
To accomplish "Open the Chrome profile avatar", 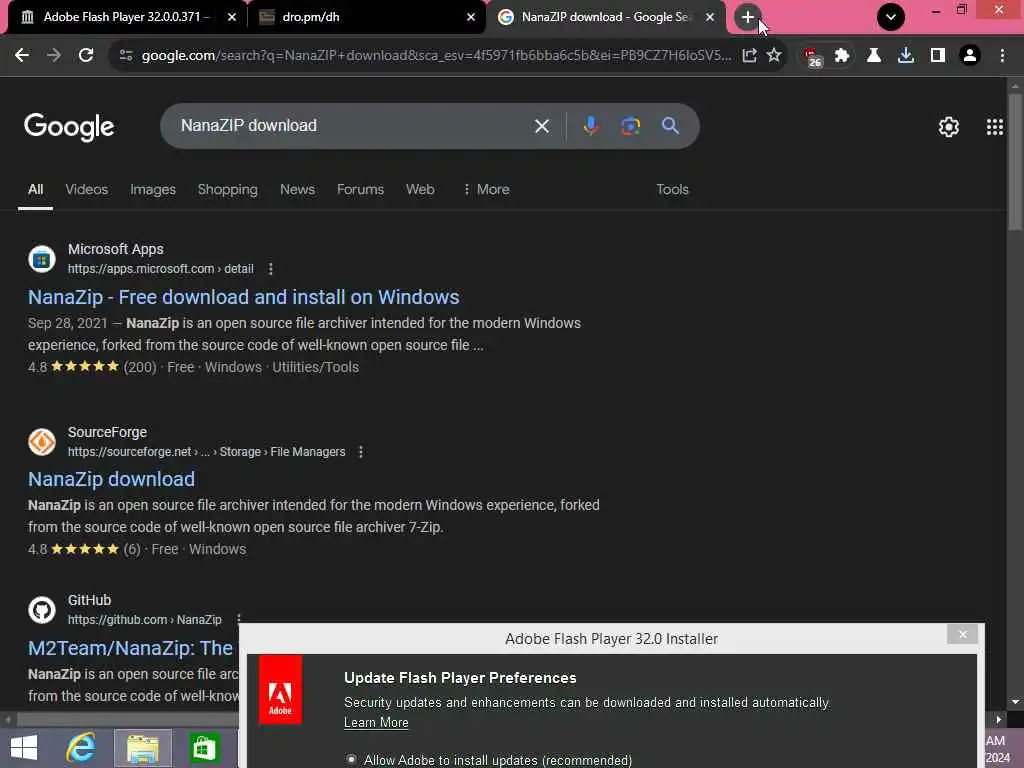I will coord(970,56).
